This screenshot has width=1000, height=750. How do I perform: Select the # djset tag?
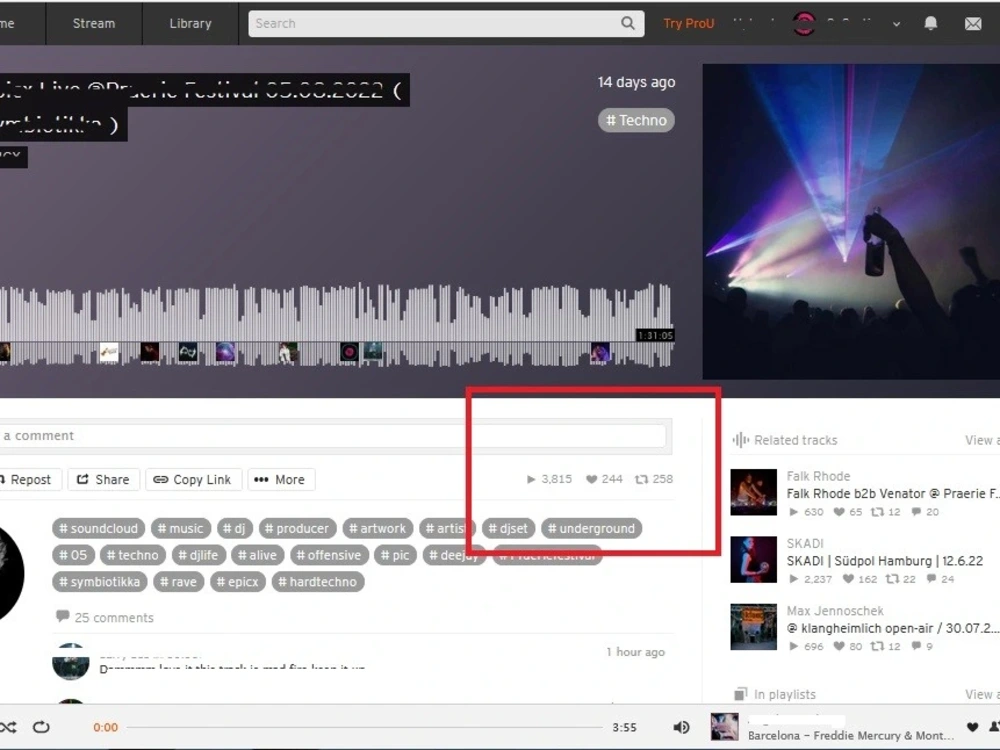(x=508, y=528)
